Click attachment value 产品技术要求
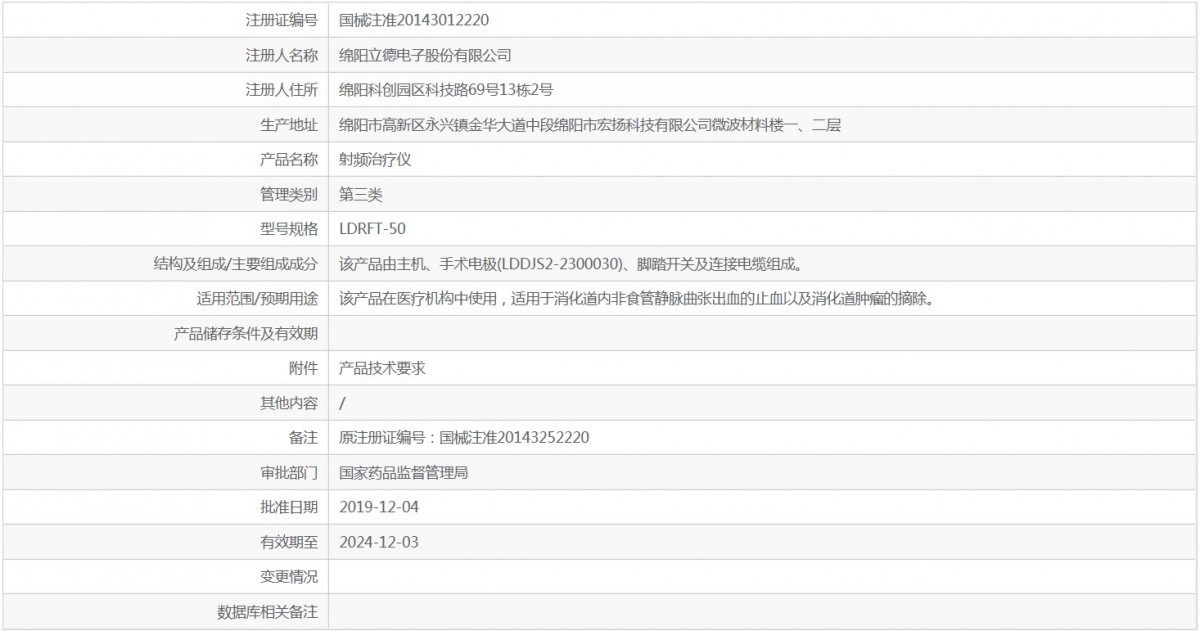 (x=383, y=368)
